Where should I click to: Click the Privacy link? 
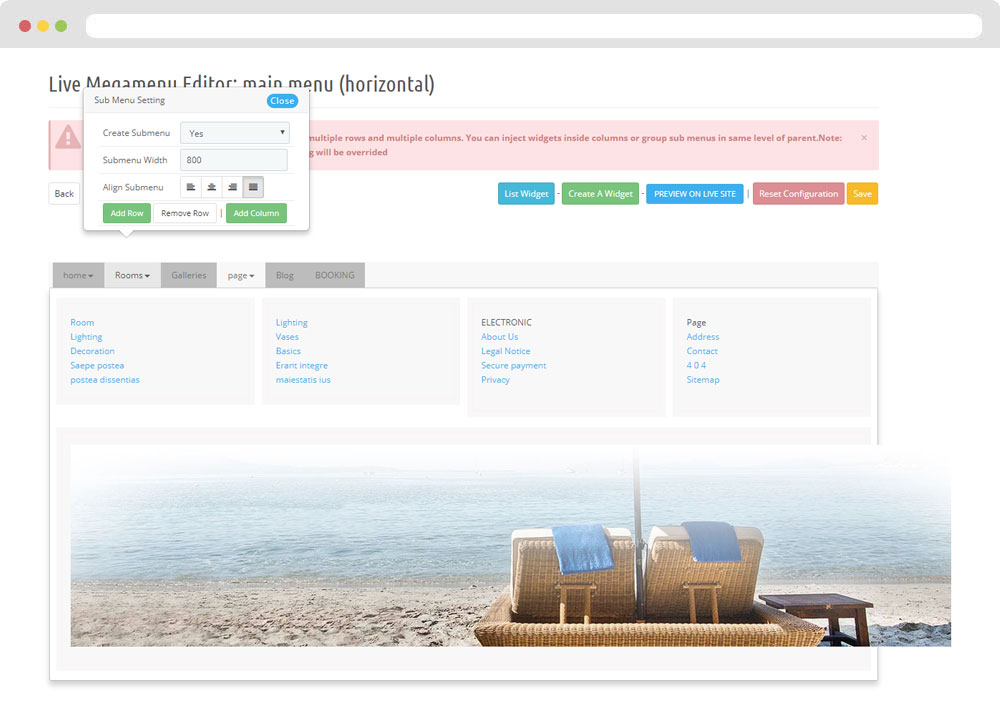coord(495,380)
